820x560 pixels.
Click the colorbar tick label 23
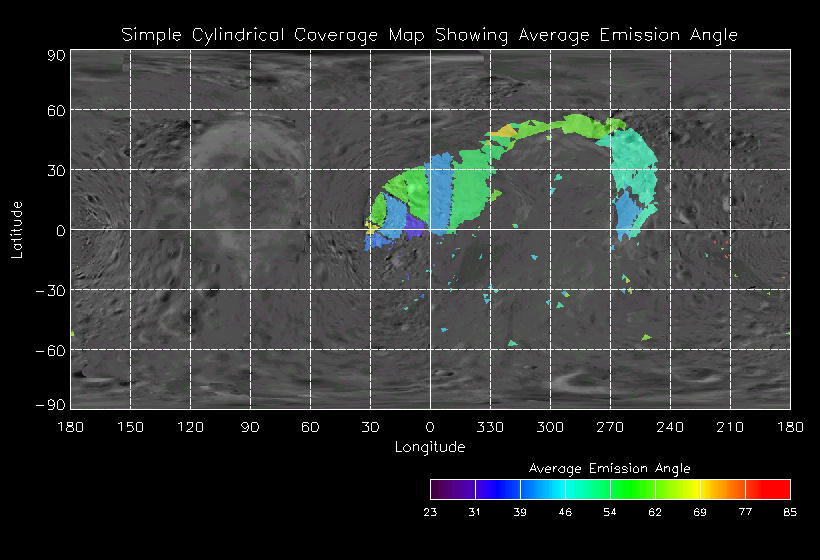click(x=430, y=513)
